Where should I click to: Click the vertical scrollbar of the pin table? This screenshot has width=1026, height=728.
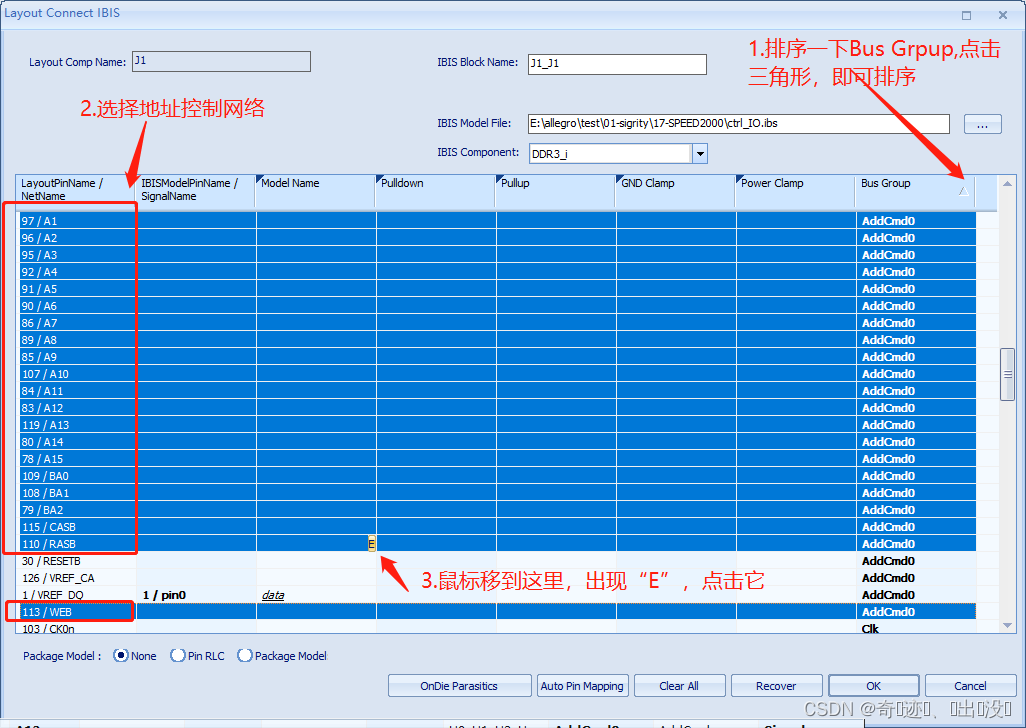(1006, 372)
